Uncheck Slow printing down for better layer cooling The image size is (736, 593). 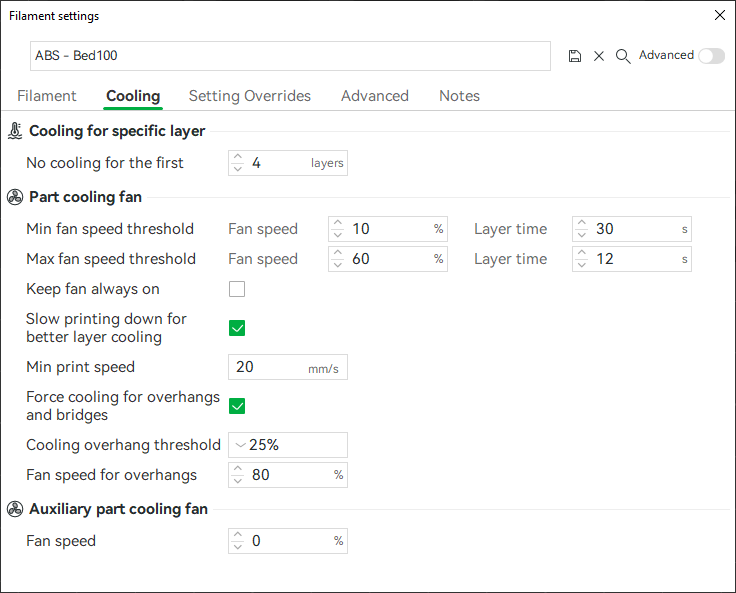237,328
